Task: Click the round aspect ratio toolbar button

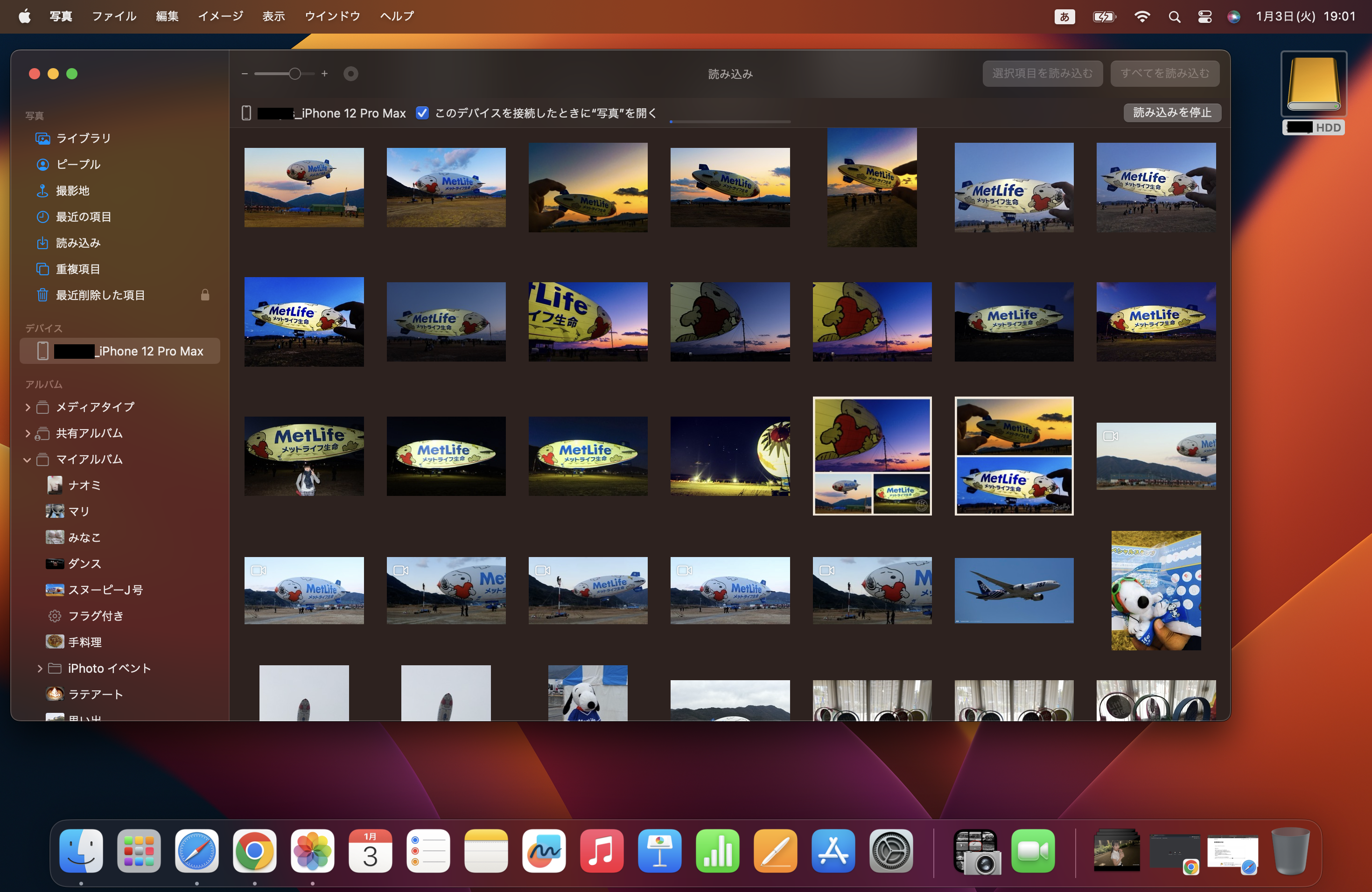Action: coord(350,74)
